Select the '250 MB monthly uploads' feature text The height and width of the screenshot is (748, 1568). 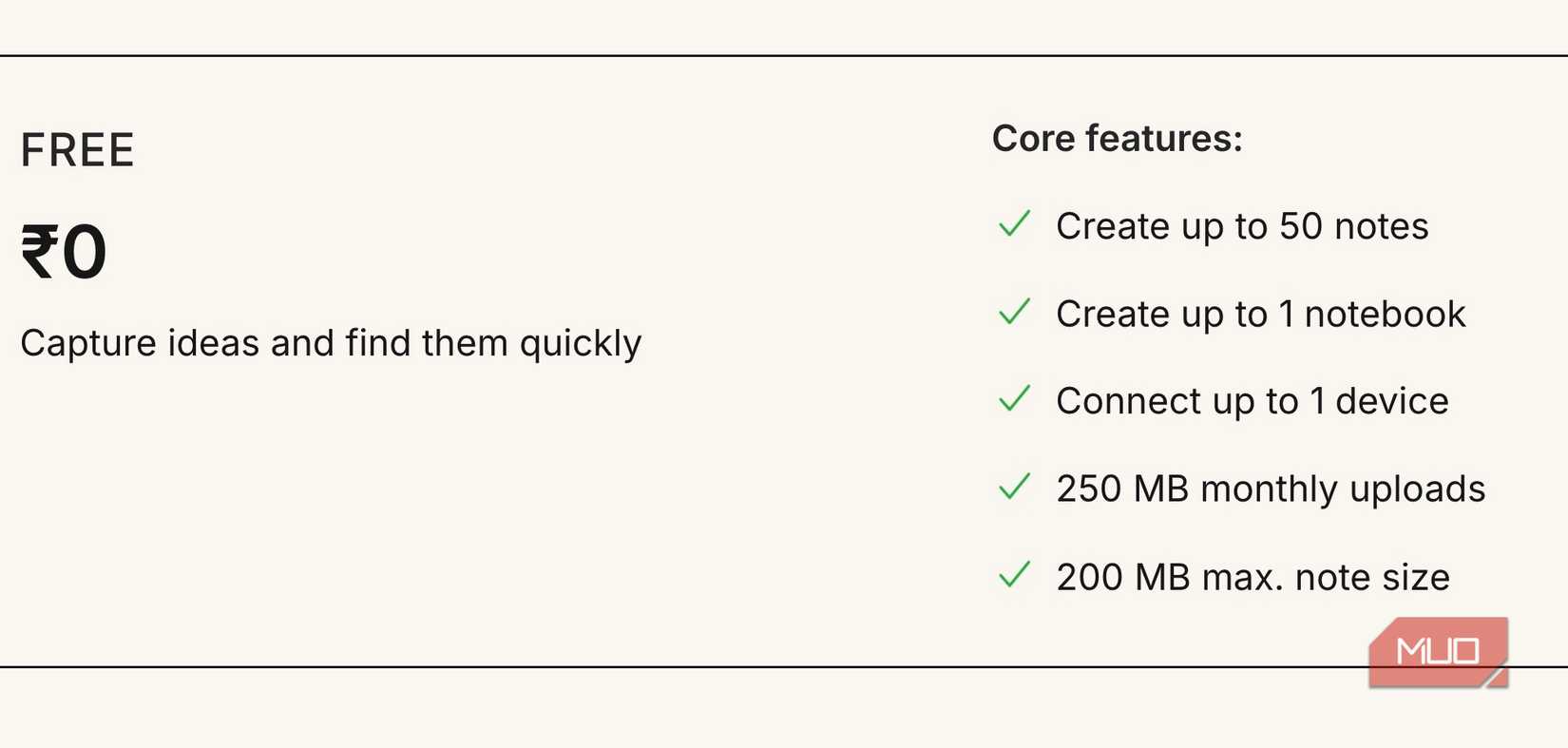[1271, 489]
